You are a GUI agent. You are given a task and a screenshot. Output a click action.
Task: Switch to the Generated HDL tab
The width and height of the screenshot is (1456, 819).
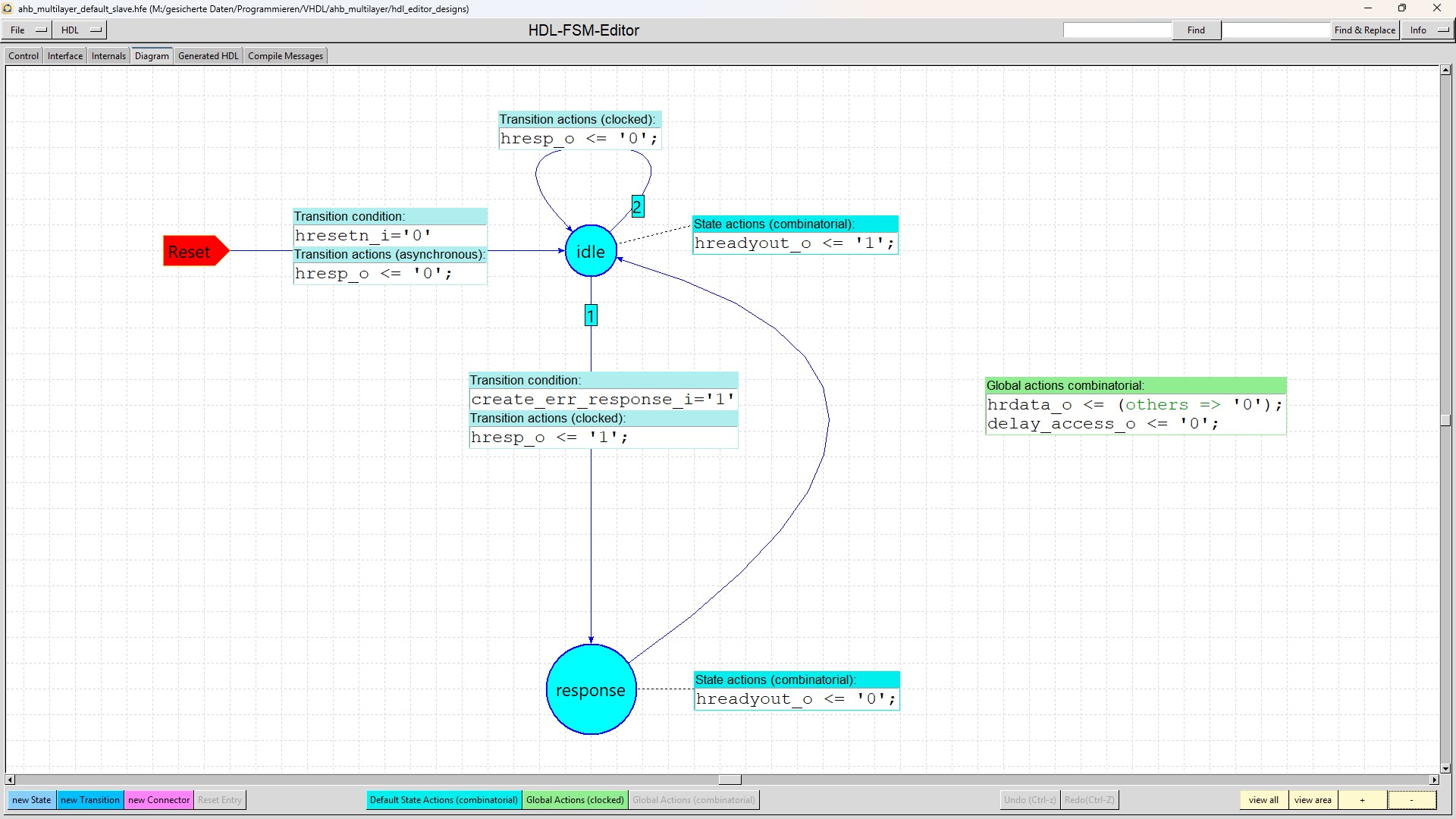click(x=208, y=56)
